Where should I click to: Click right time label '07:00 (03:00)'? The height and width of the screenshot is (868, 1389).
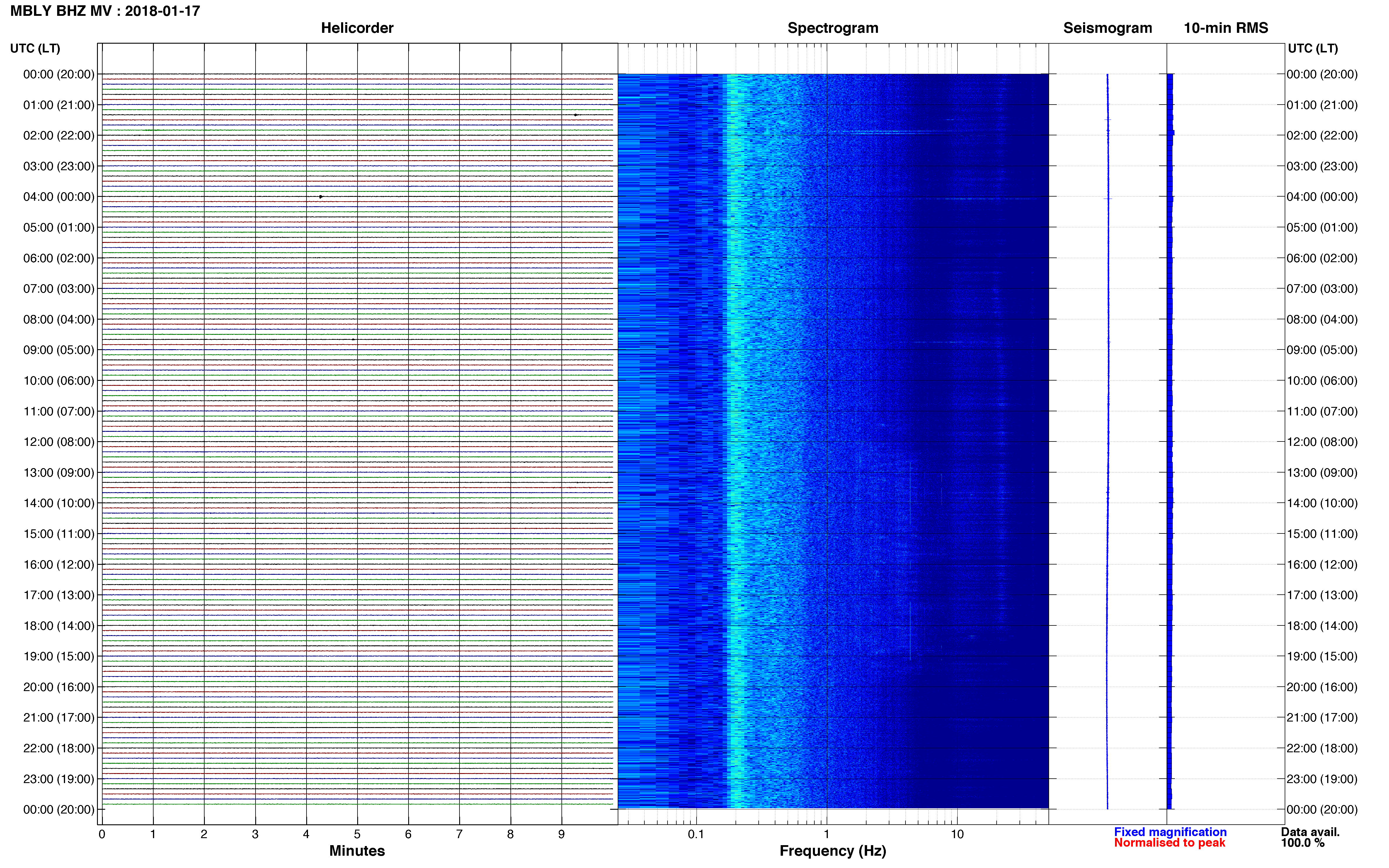[x=1322, y=289]
